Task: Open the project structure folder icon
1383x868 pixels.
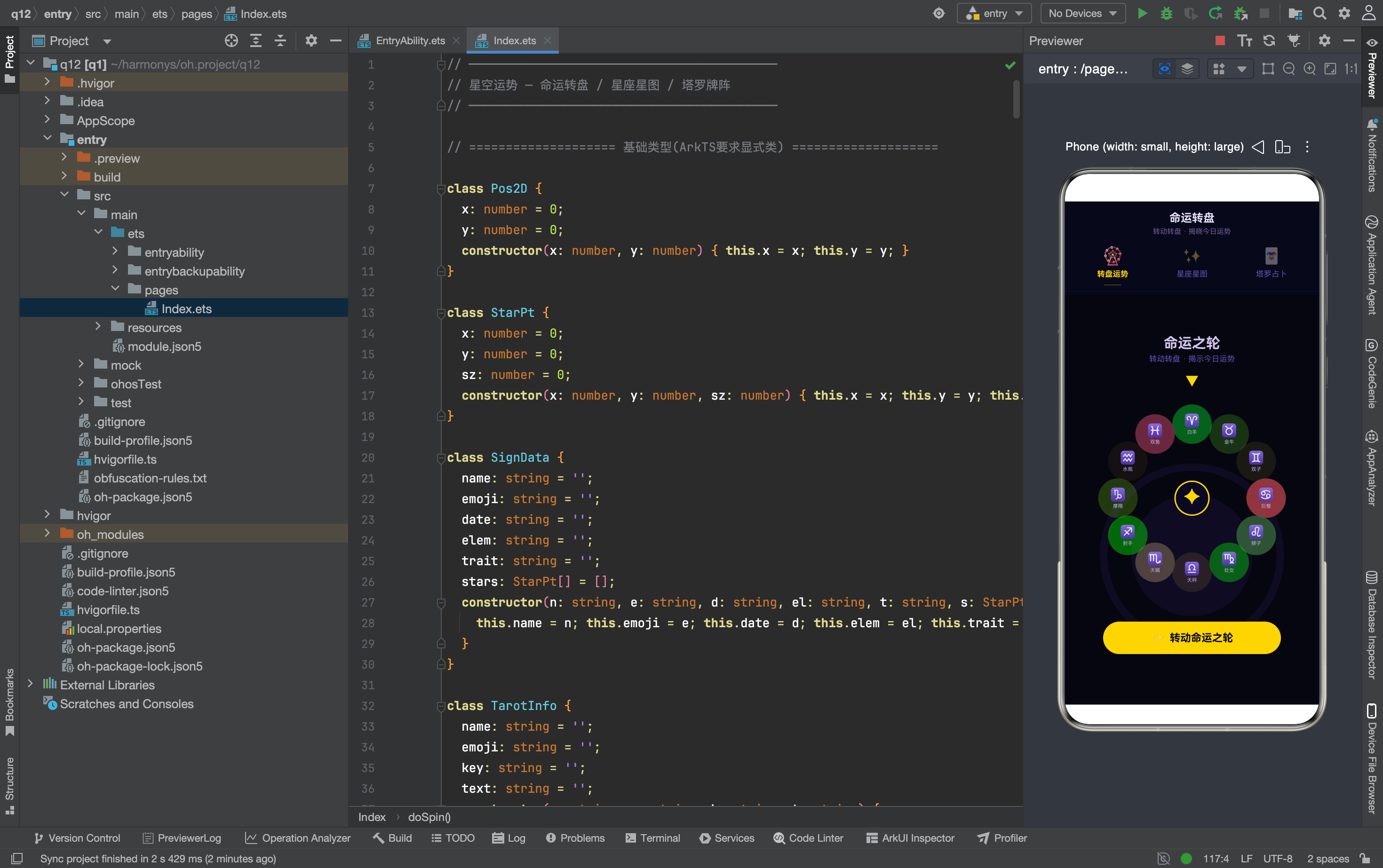Action: click(1295, 13)
